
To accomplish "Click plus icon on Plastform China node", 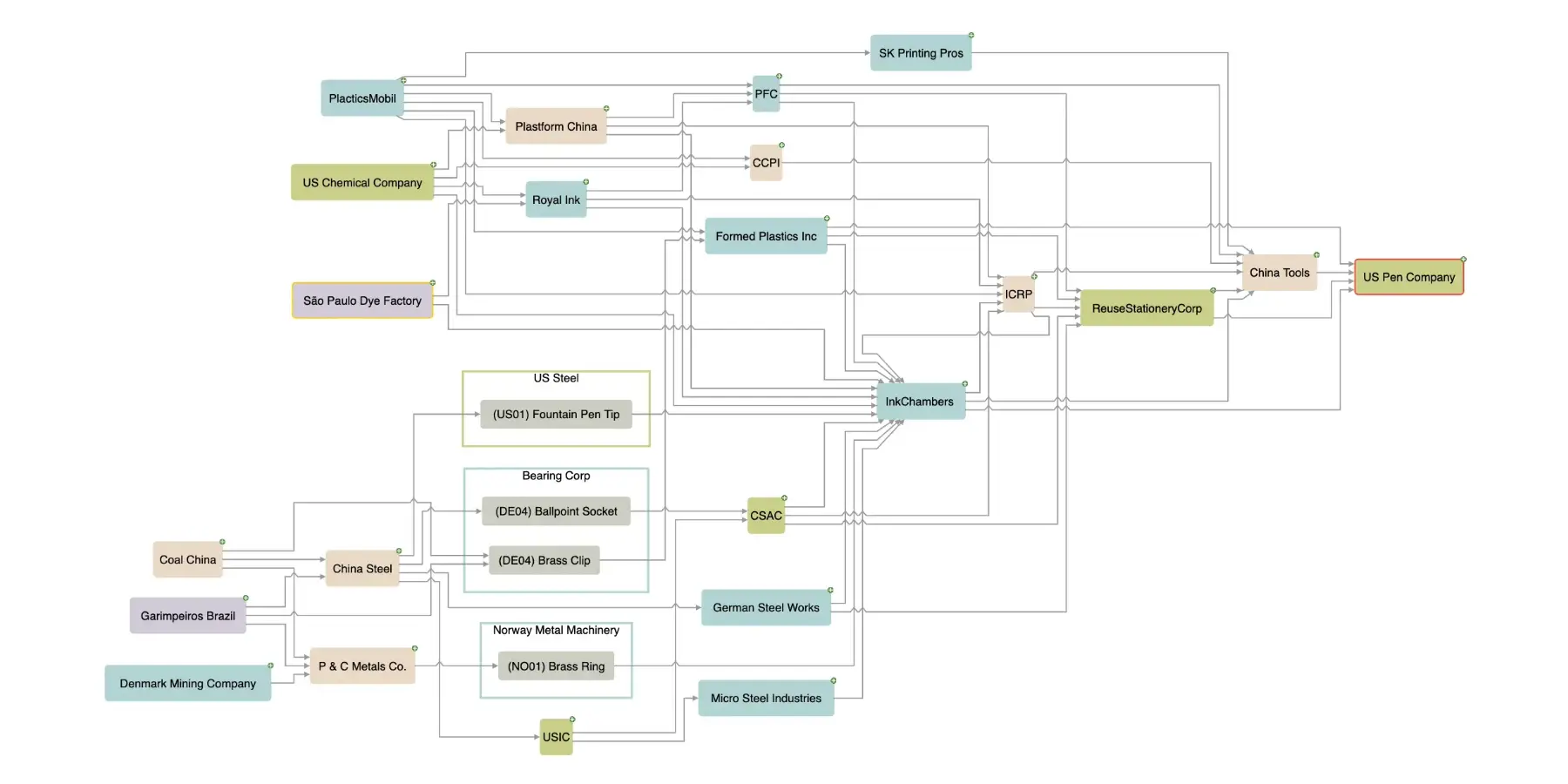I will (x=606, y=109).
